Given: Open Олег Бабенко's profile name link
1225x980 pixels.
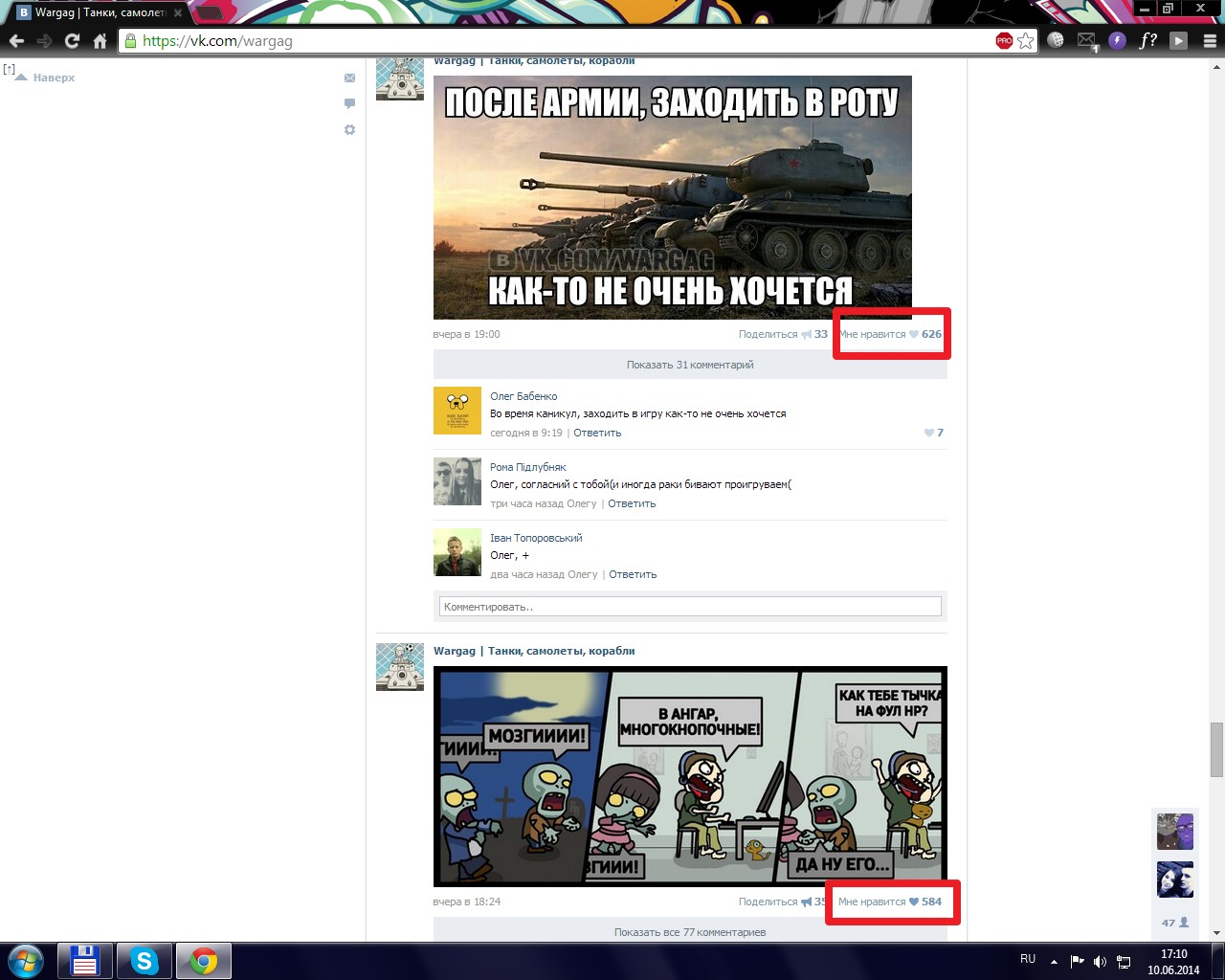Looking at the screenshot, I should click(x=523, y=396).
